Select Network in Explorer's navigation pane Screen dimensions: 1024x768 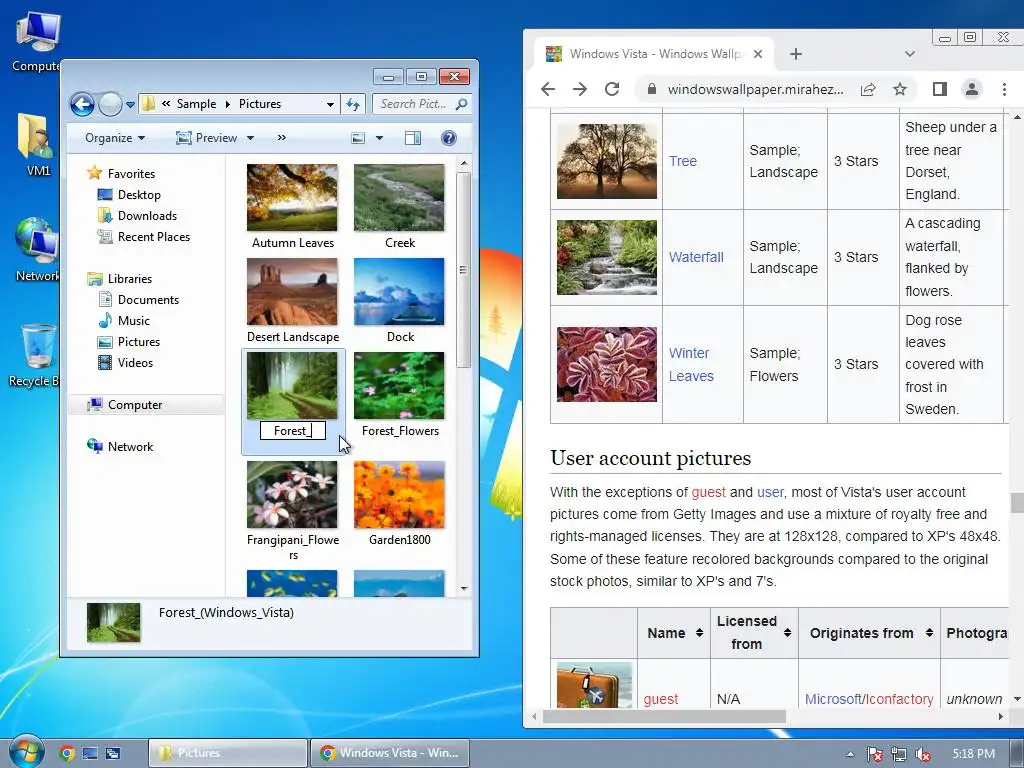point(120,447)
